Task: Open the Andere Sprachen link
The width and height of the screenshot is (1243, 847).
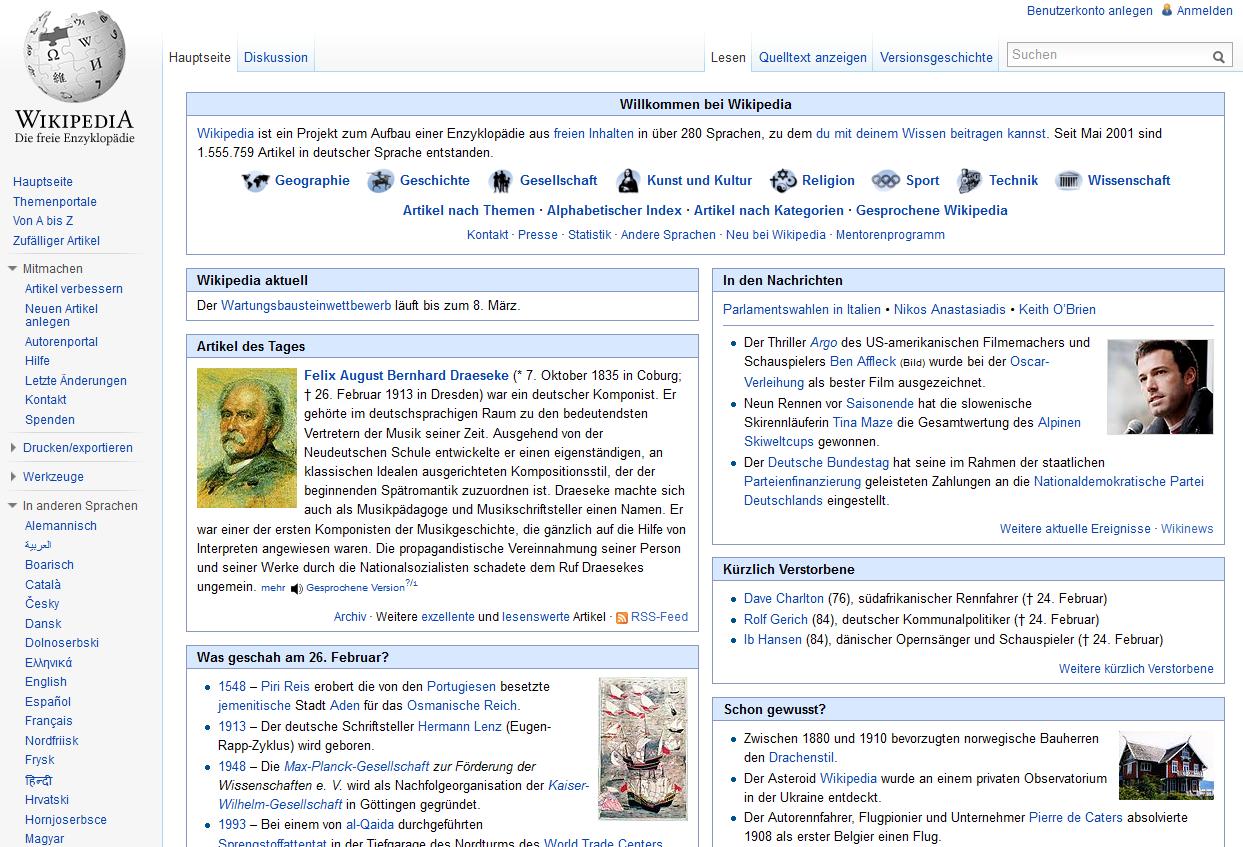Action: [x=668, y=235]
